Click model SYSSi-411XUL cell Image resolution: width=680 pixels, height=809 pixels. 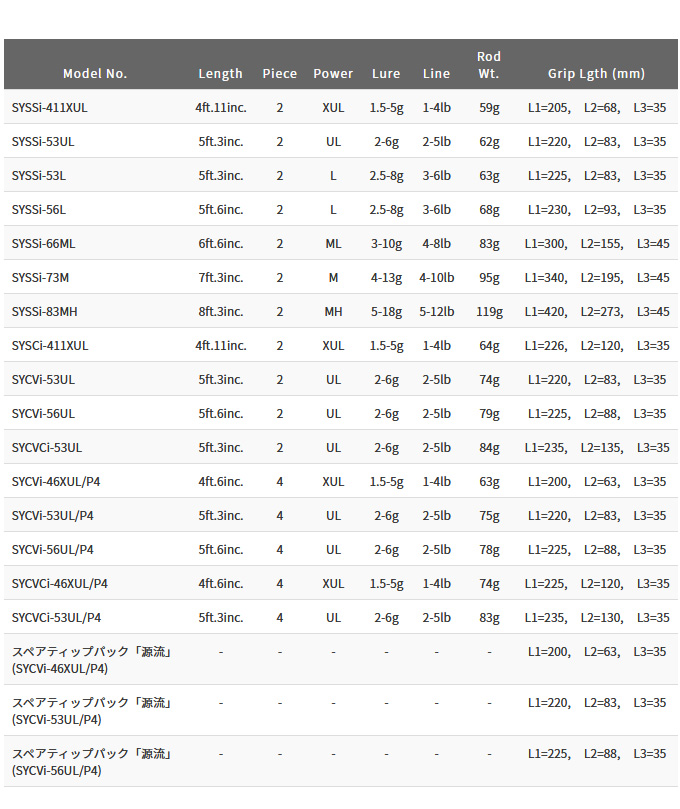50,108
